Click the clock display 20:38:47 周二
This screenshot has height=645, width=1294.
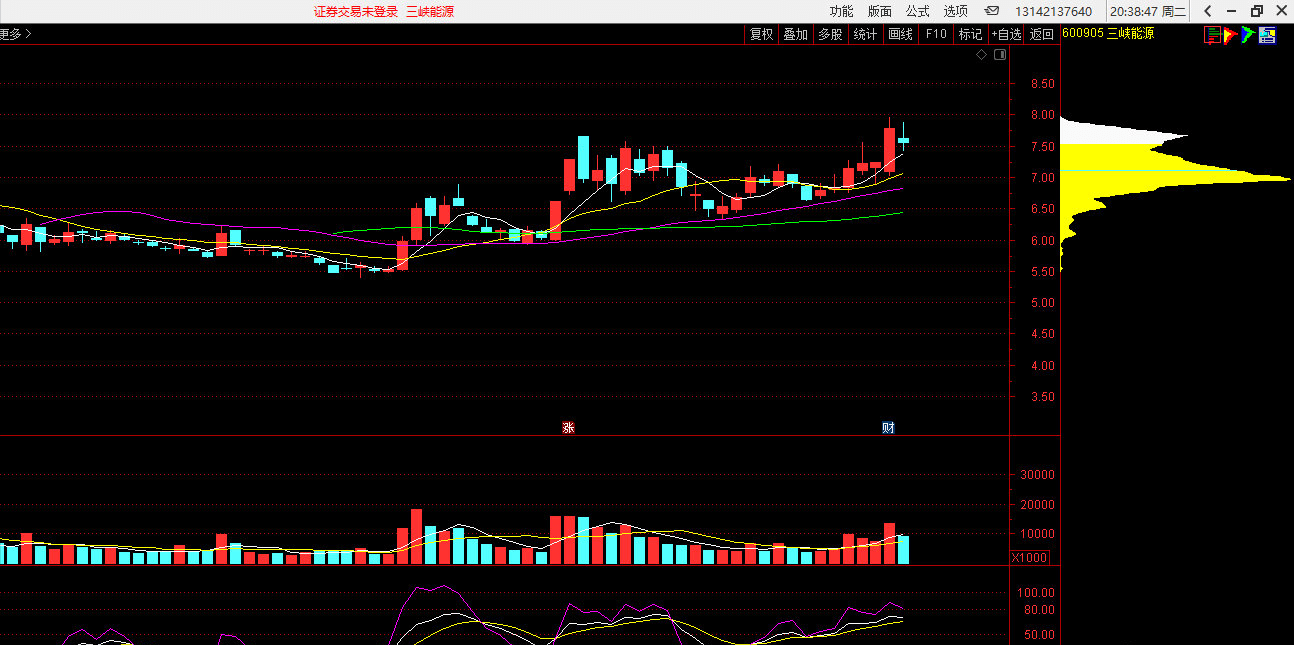1148,12
